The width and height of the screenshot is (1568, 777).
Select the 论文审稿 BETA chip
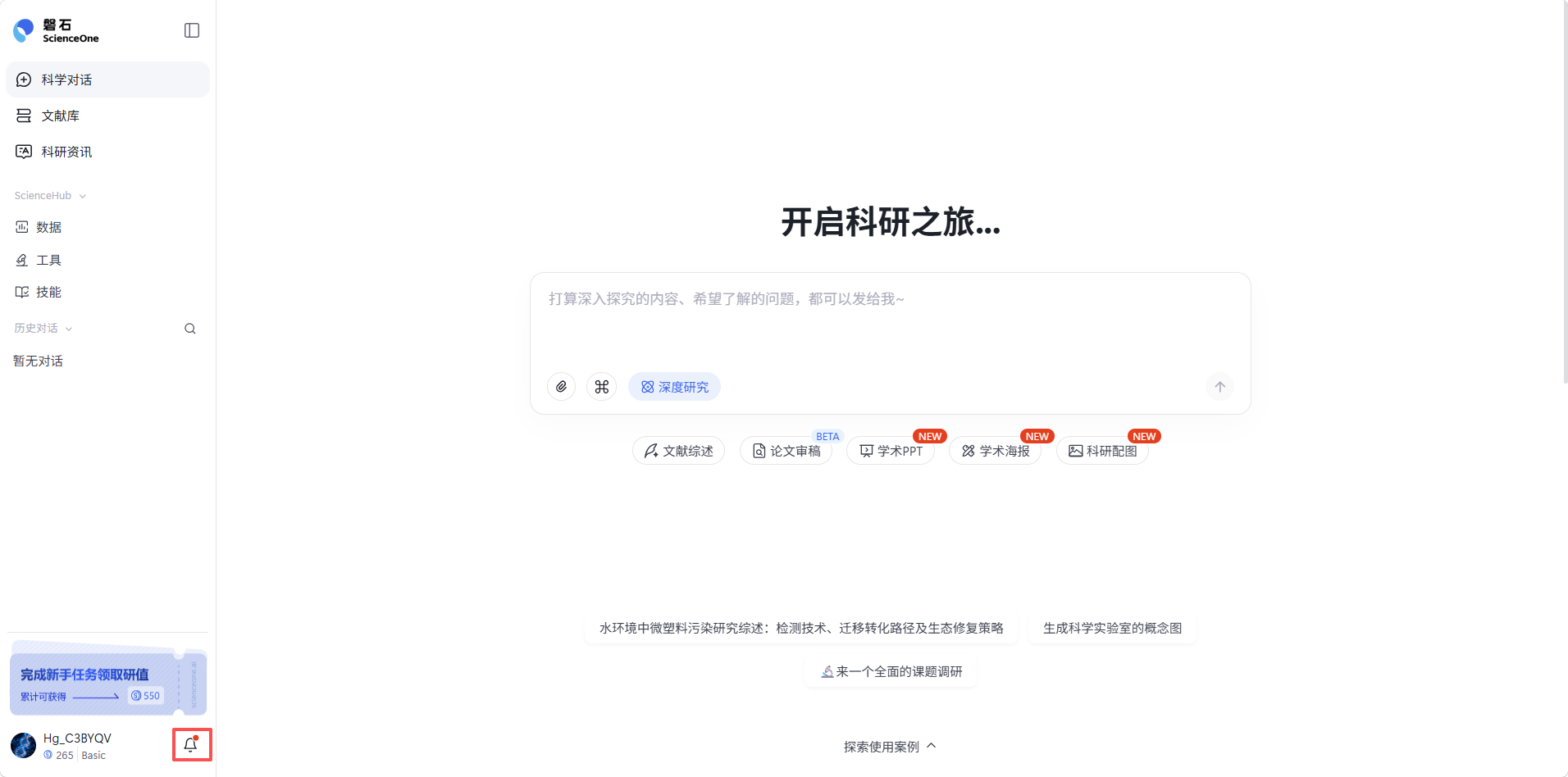pyautogui.click(x=786, y=451)
